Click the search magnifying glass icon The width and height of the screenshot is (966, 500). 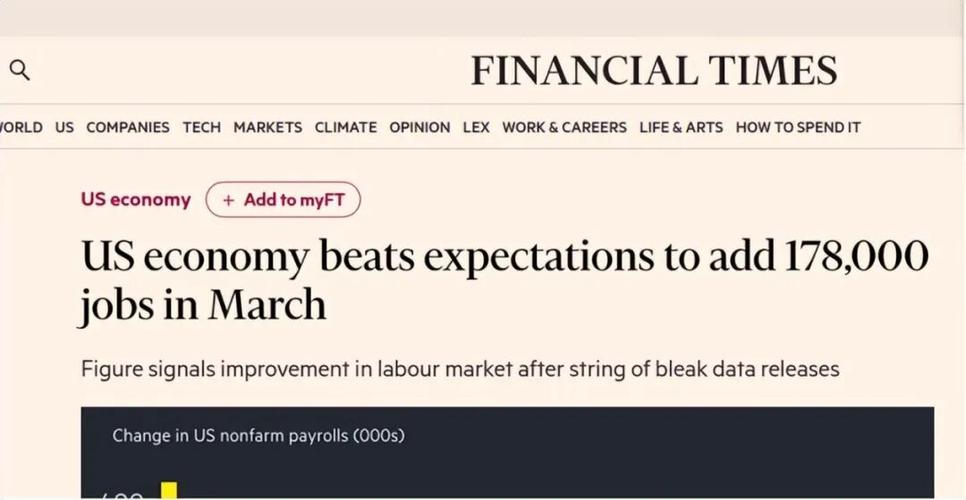[x=19, y=71]
